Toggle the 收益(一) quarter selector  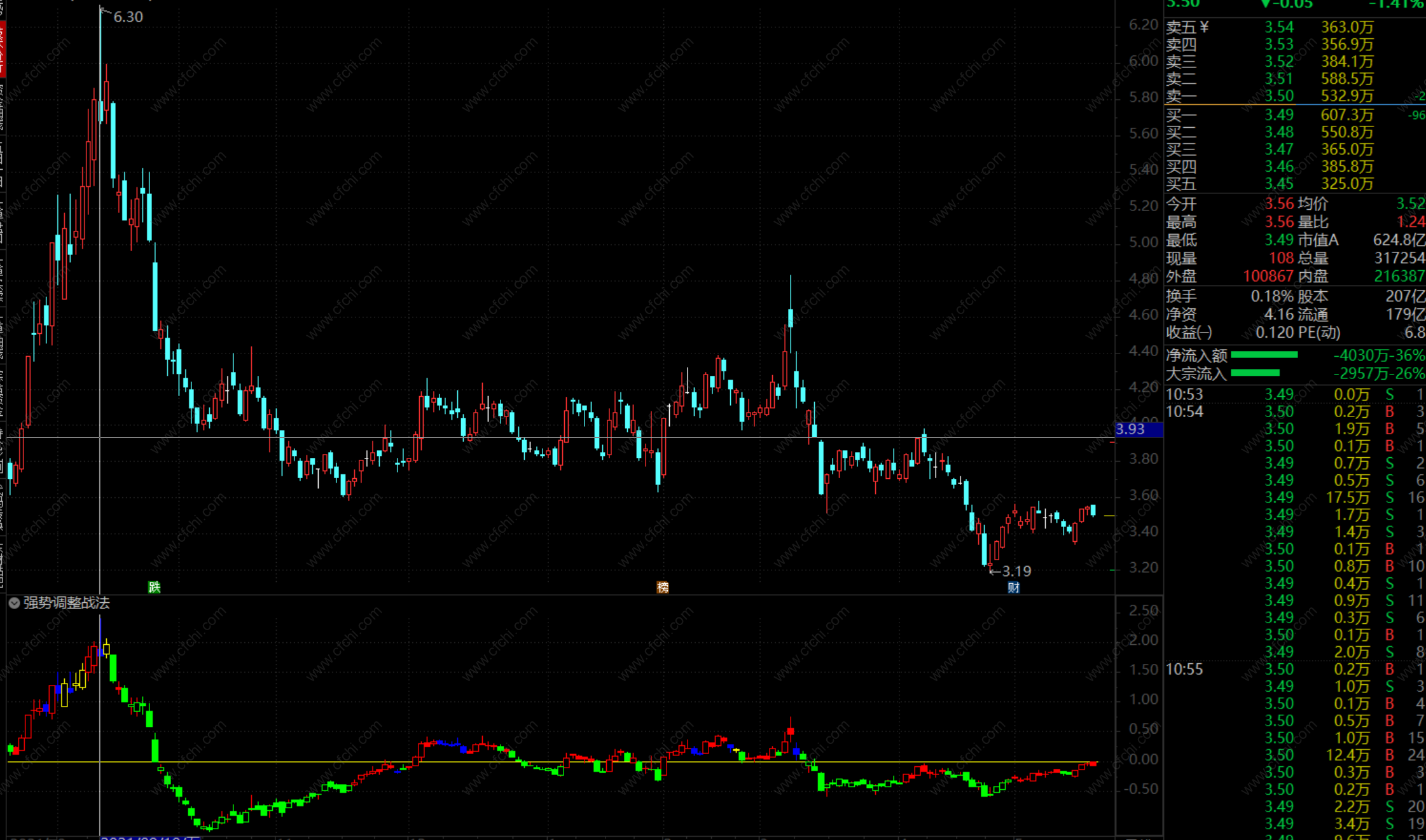tap(1189, 333)
